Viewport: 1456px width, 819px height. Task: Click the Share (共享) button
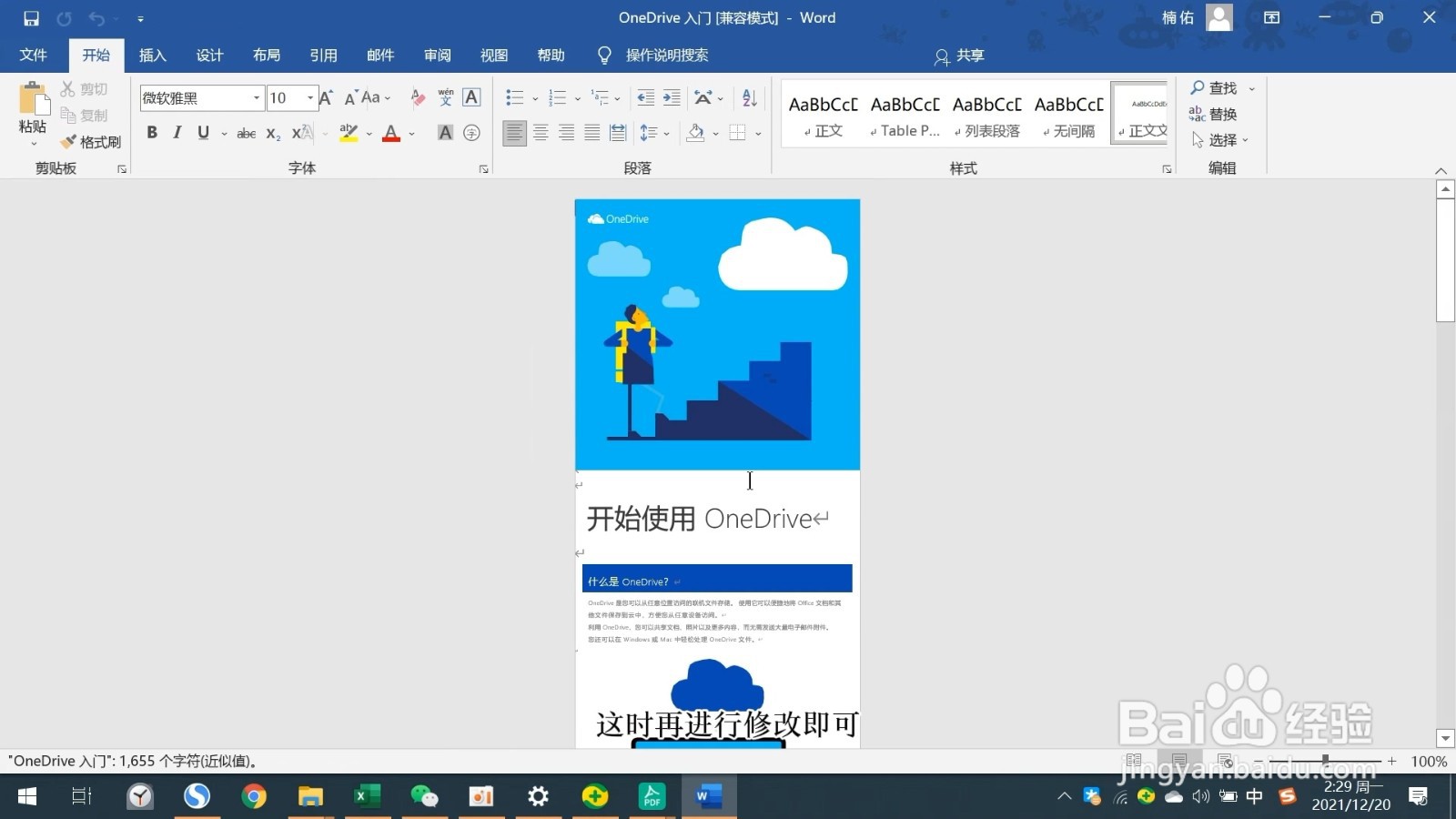pyautogui.click(x=959, y=56)
